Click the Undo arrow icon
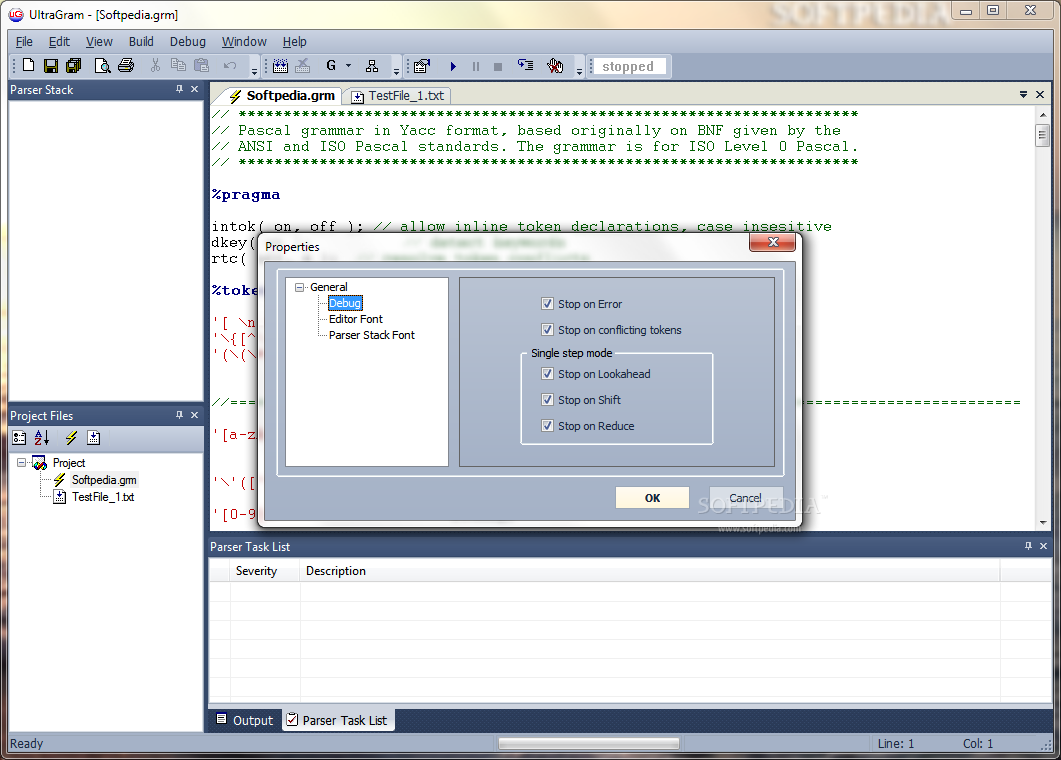Image resolution: width=1061 pixels, height=760 pixels. coord(230,66)
